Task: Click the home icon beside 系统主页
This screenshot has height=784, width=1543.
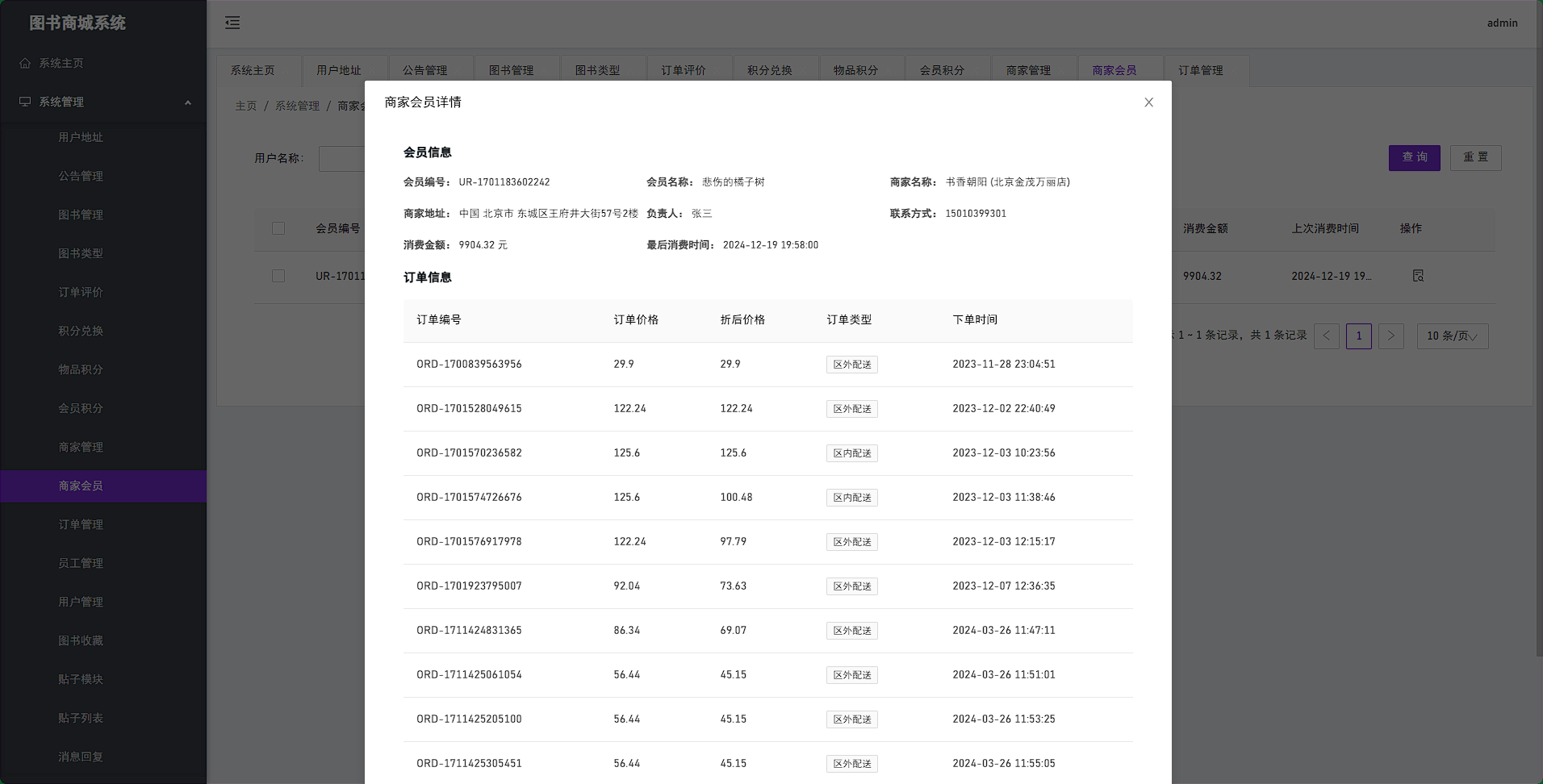Action: (23, 63)
